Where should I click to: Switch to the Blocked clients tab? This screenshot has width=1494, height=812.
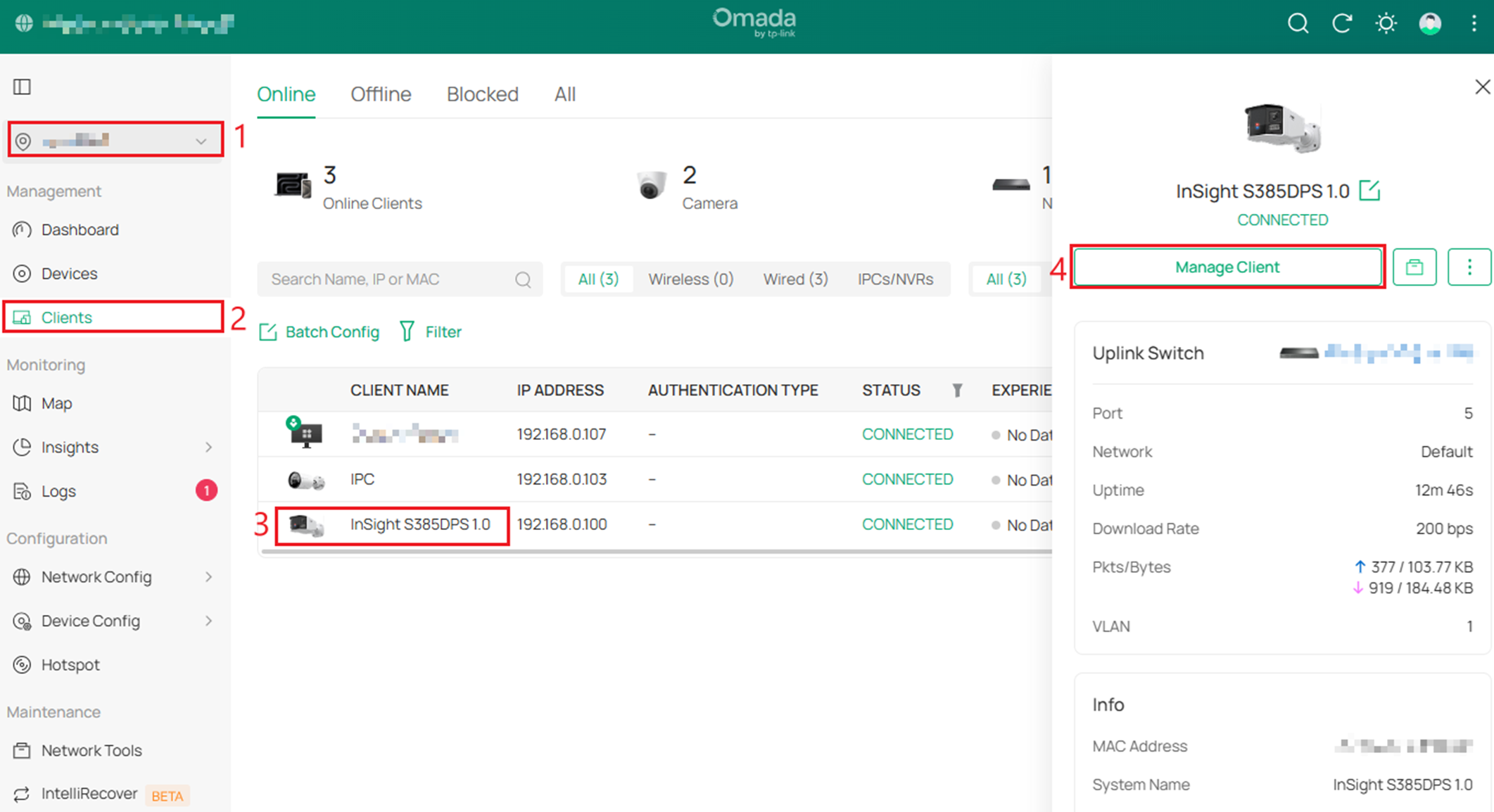[482, 94]
